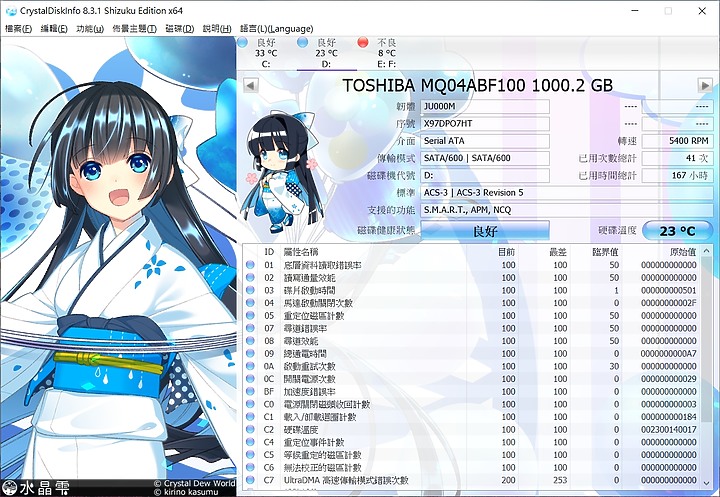The height and width of the screenshot is (497, 720).
Task: Open the 功能(u) menu
Action: tap(90, 28)
